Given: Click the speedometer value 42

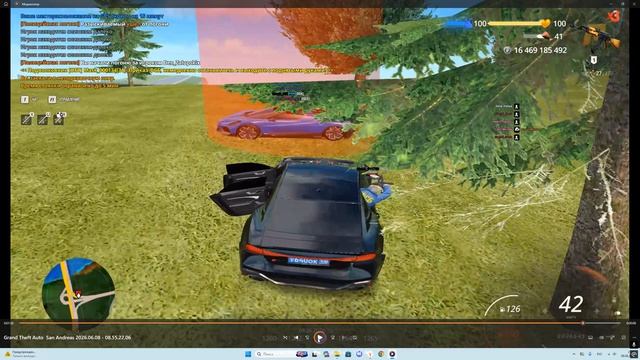Looking at the screenshot, I should (571, 304).
